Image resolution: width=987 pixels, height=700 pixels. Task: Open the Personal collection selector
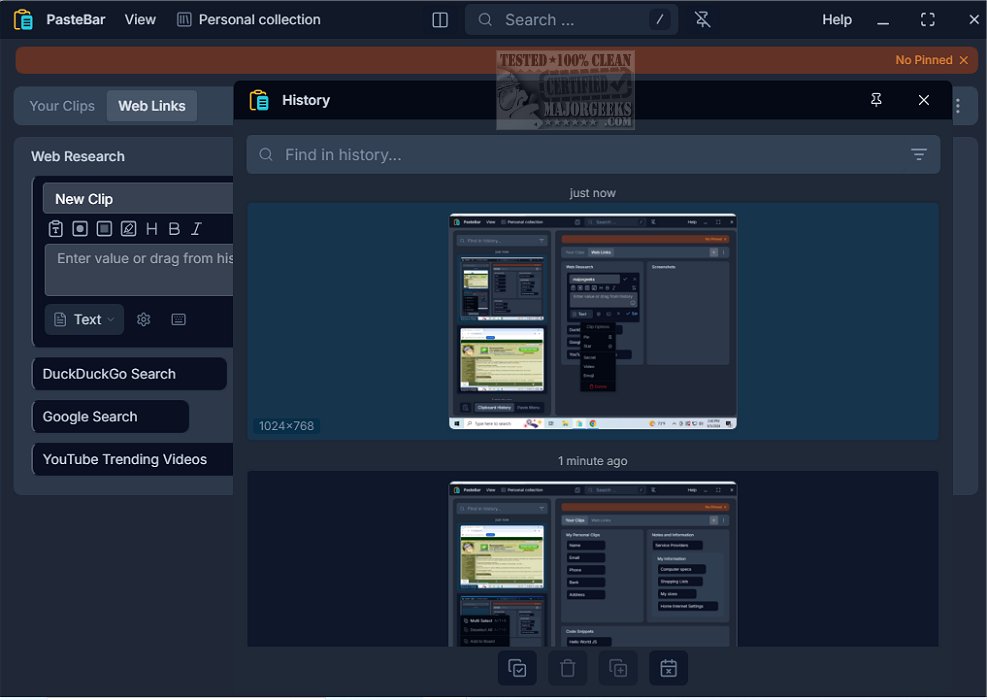[x=249, y=20]
